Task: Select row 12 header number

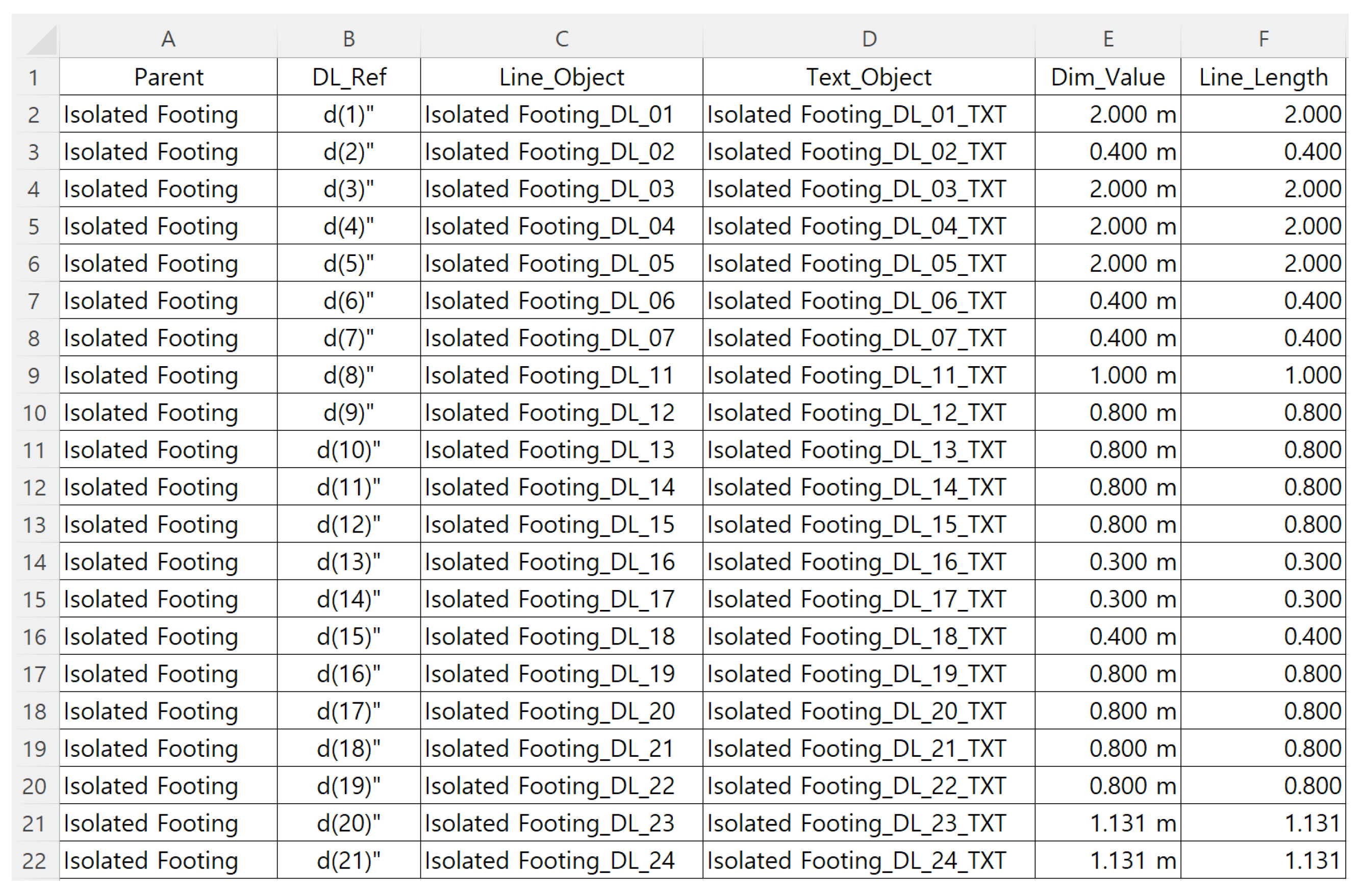Action: click(x=34, y=488)
